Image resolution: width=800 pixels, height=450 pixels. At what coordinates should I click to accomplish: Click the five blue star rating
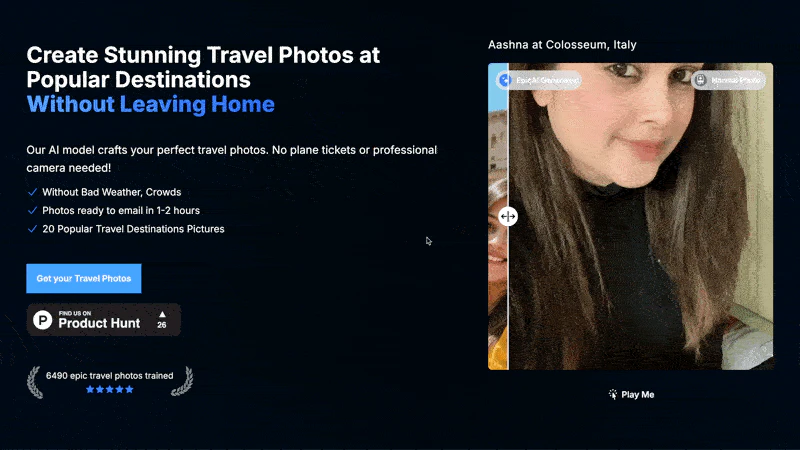coord(109,389)
